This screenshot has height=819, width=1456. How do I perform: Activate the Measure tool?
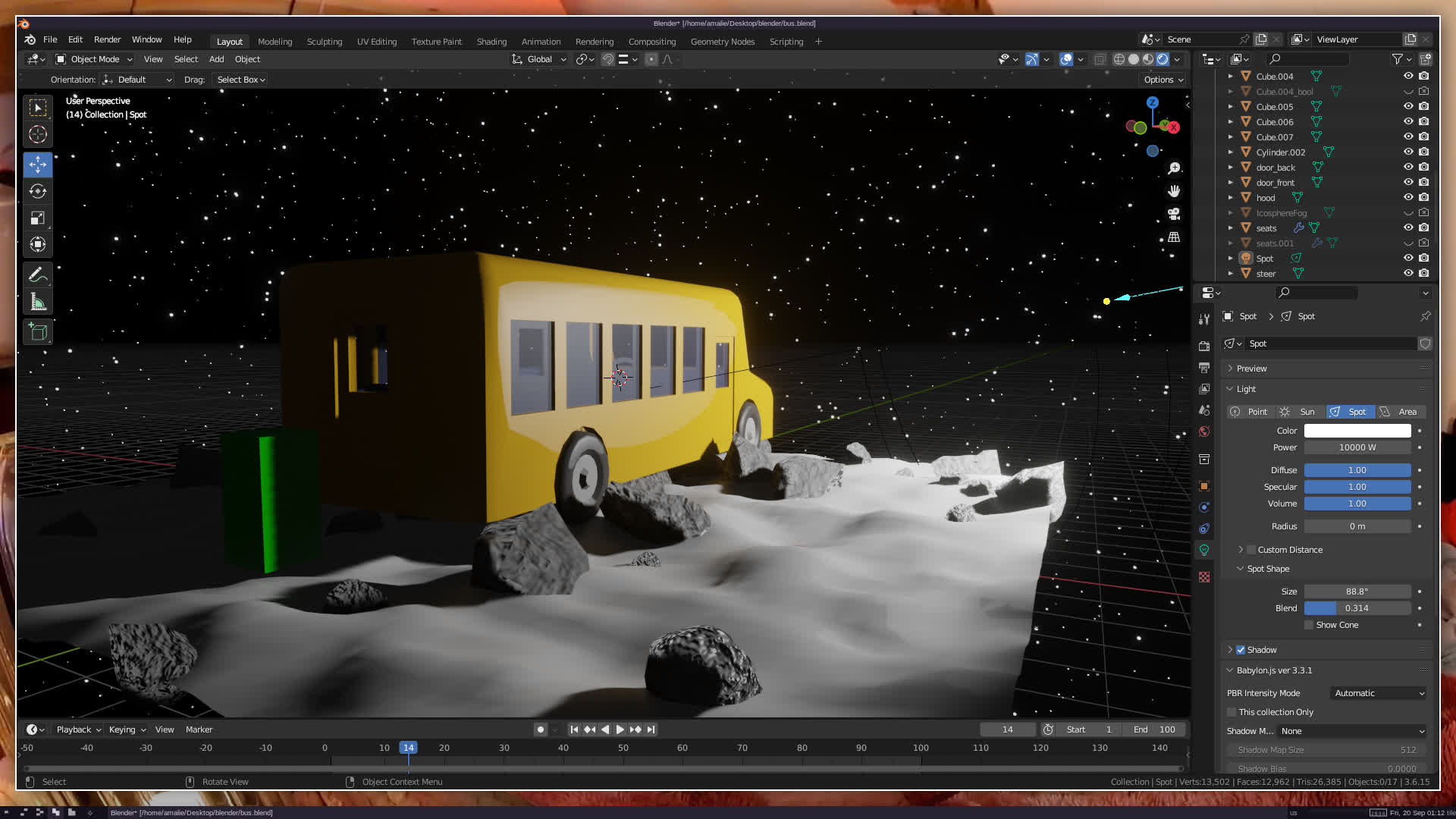[38, 303]
